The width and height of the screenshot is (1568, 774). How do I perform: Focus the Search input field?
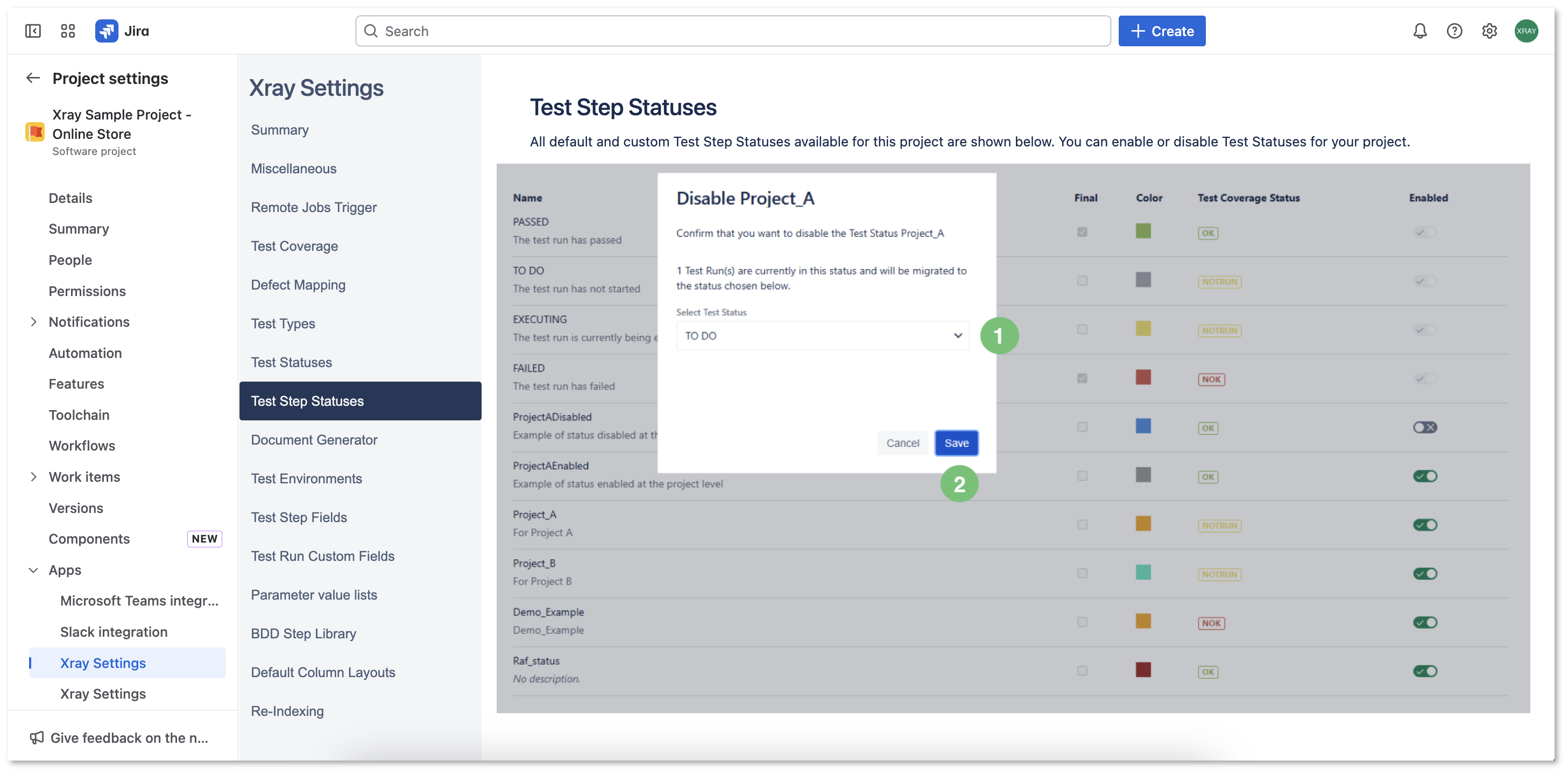click(732, 31)
